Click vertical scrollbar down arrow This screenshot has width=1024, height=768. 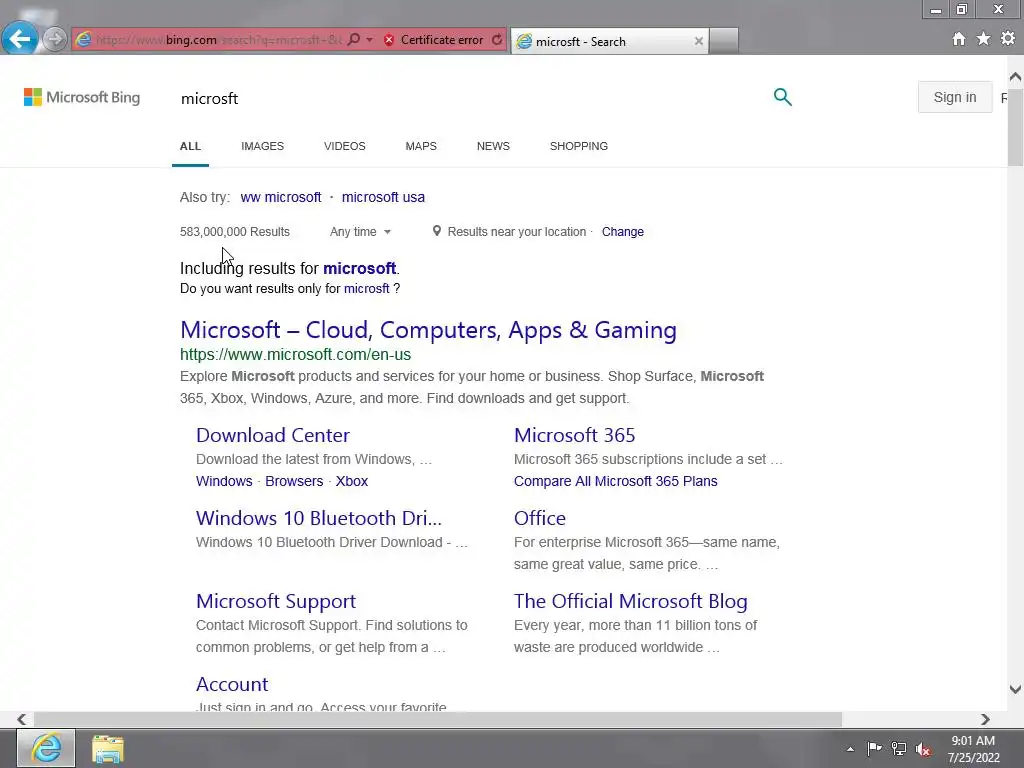point(1015,689)
